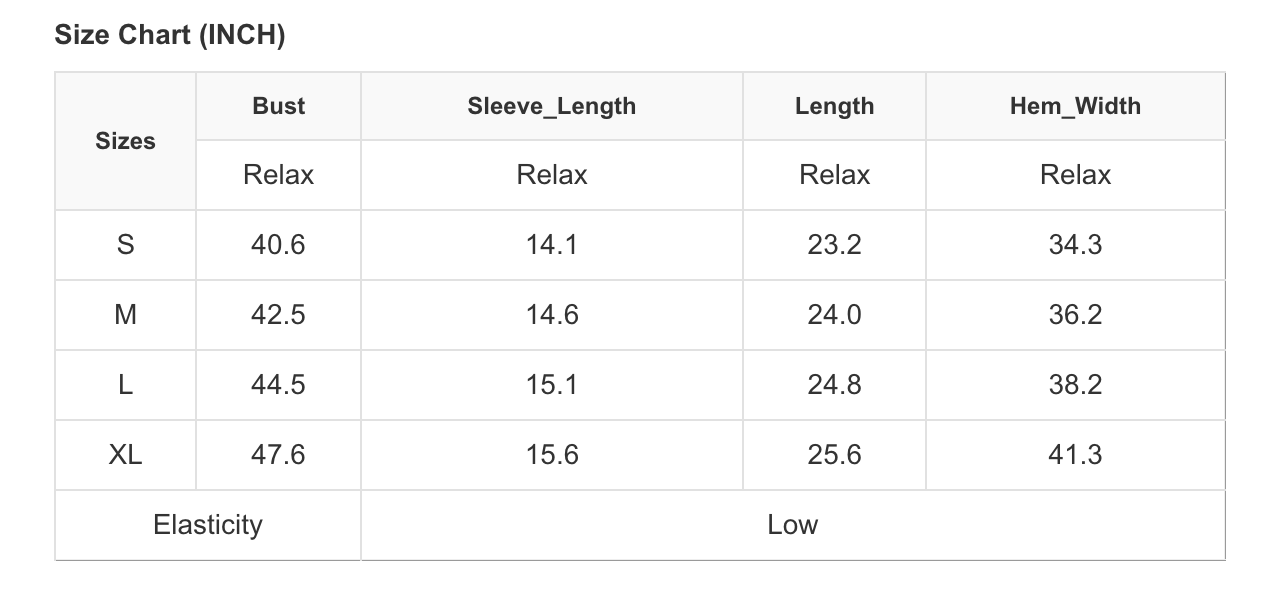Click the Sleeve_Length column header

[x=551, y=106]
